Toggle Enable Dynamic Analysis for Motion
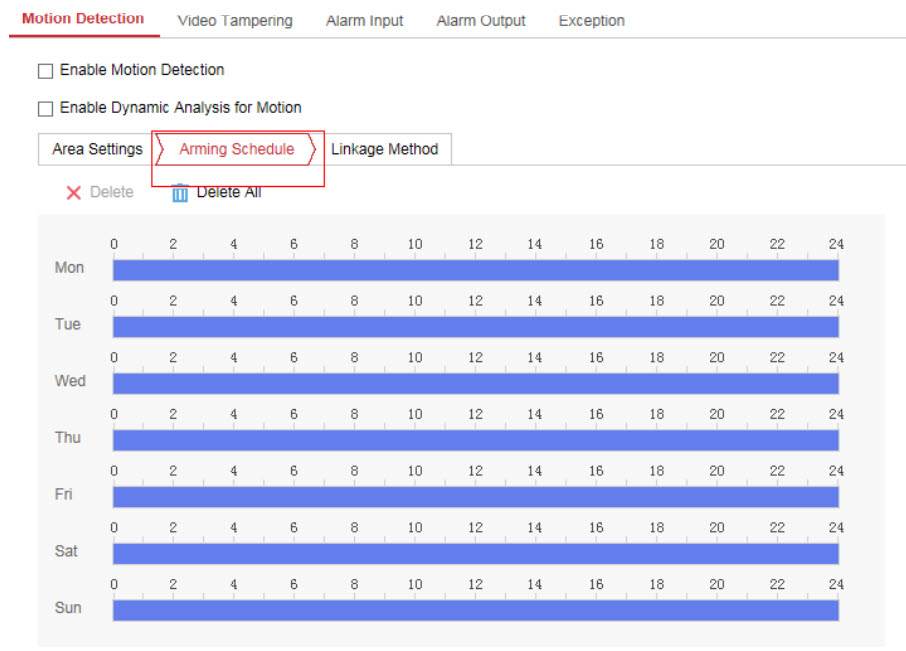Viewport: 906px width, 651px height. pyautogui.click(x=45, y=109)
